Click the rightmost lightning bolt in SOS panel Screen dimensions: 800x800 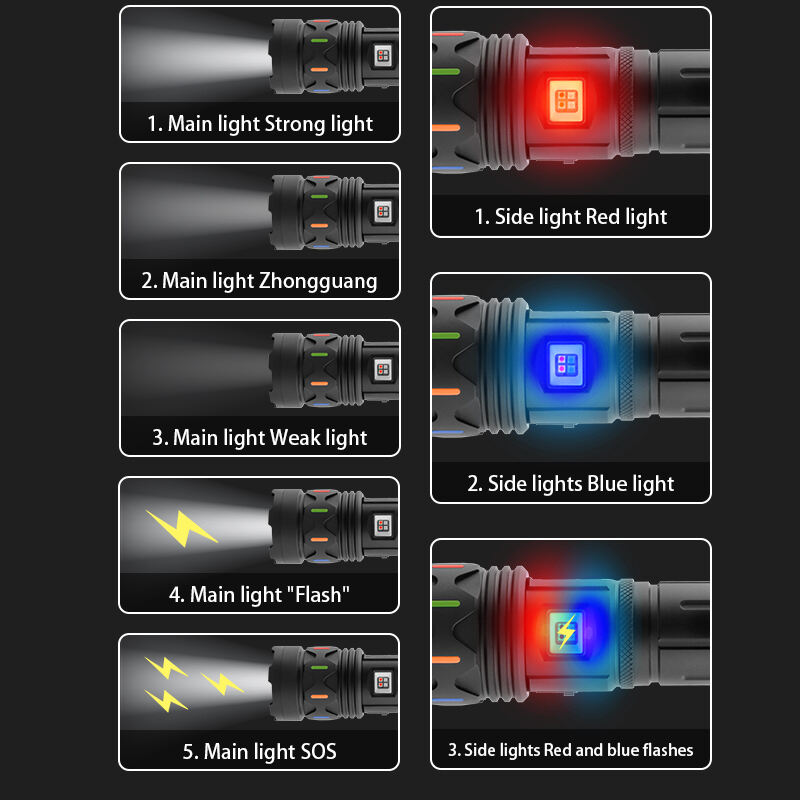pos(222,683)
